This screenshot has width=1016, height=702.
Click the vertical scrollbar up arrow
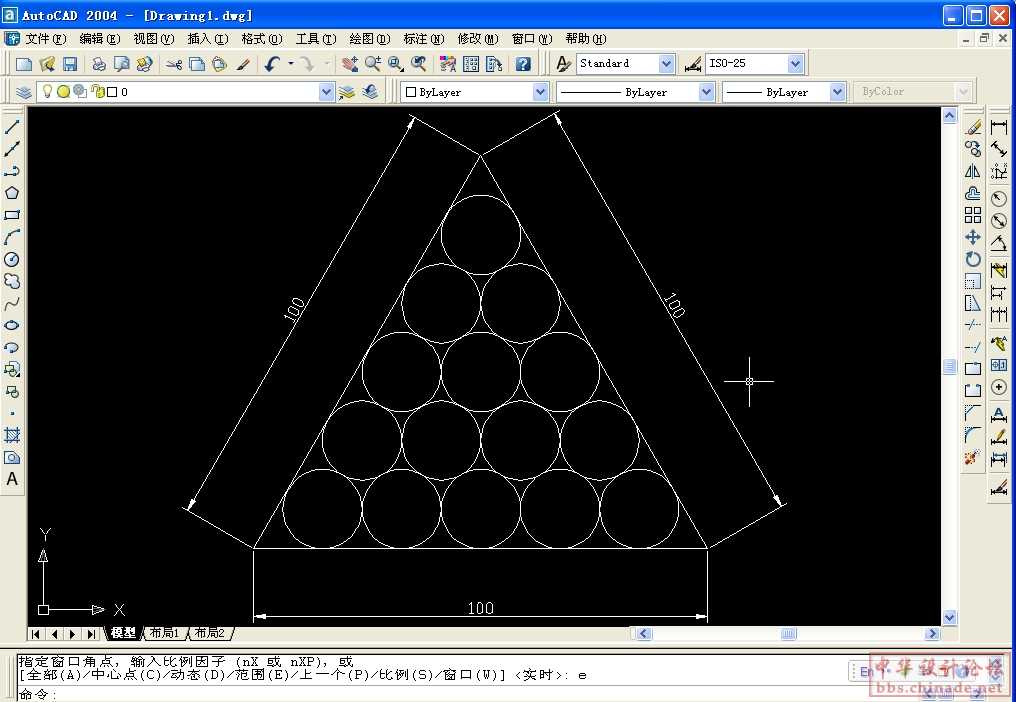[x=949, y=116]
